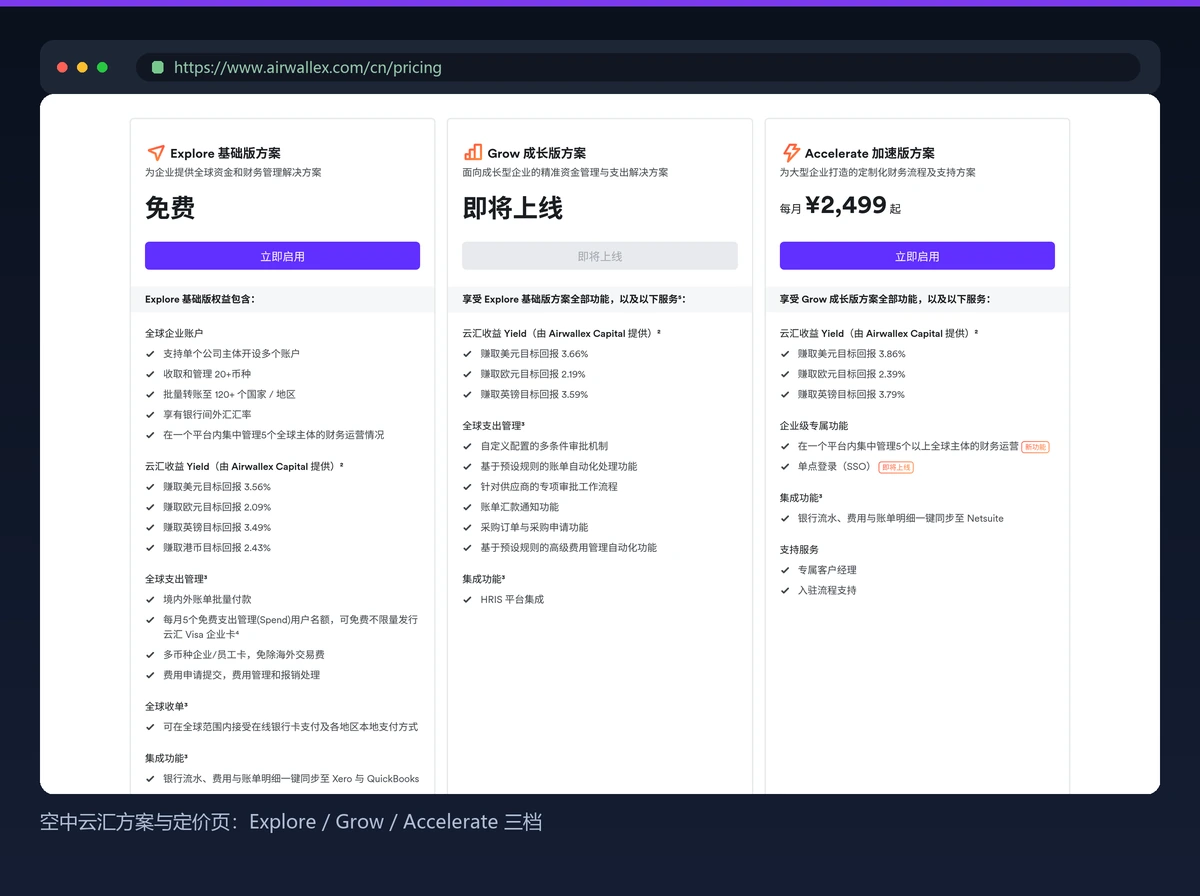Click 立即启用 button in Explore plan

[x=282, y=256]
